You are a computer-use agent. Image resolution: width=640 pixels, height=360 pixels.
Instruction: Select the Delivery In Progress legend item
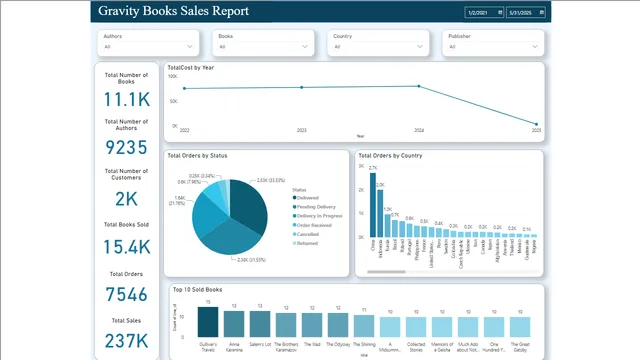(317, 216)
